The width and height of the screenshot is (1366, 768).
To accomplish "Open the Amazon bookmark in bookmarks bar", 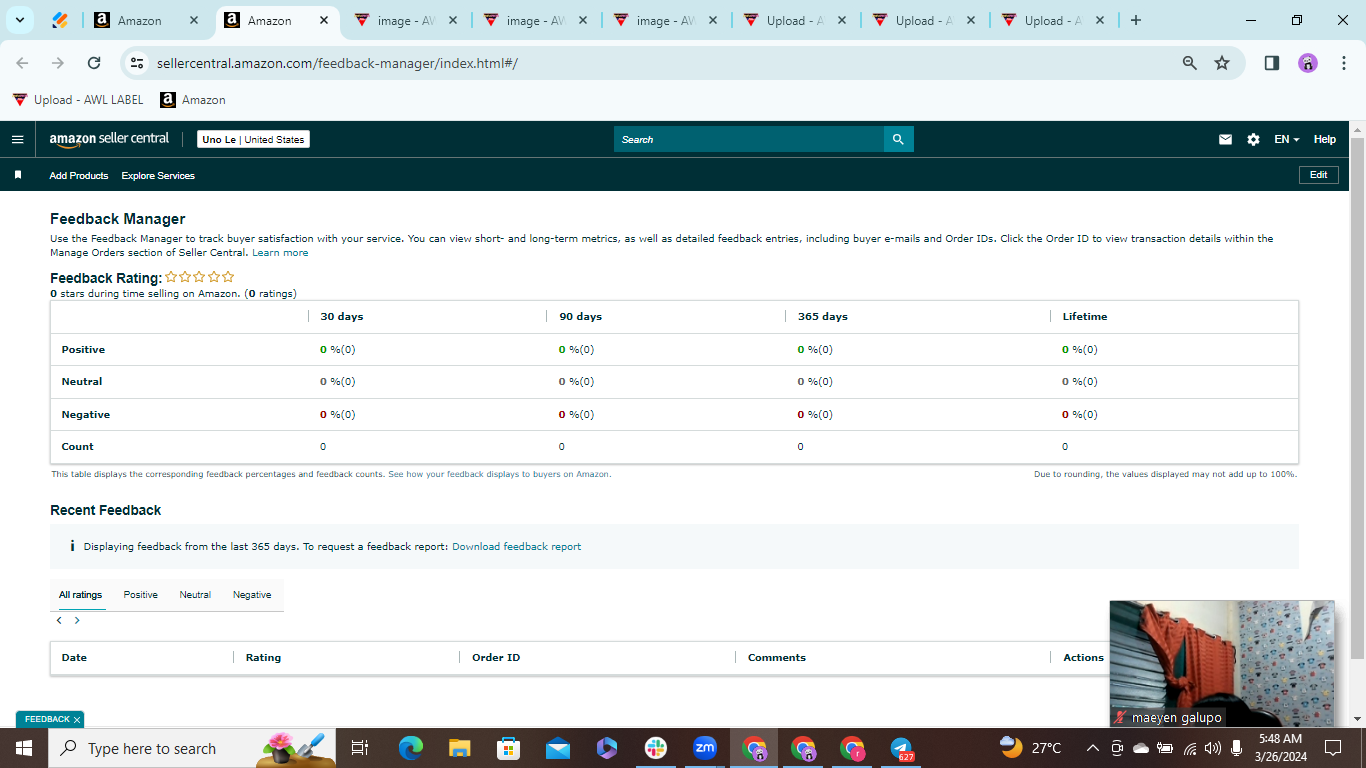I will pos(193,100).
